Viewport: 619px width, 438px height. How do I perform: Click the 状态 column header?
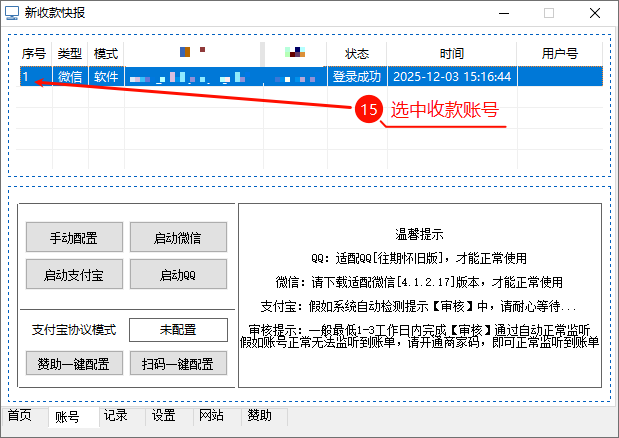click(357, 53)
